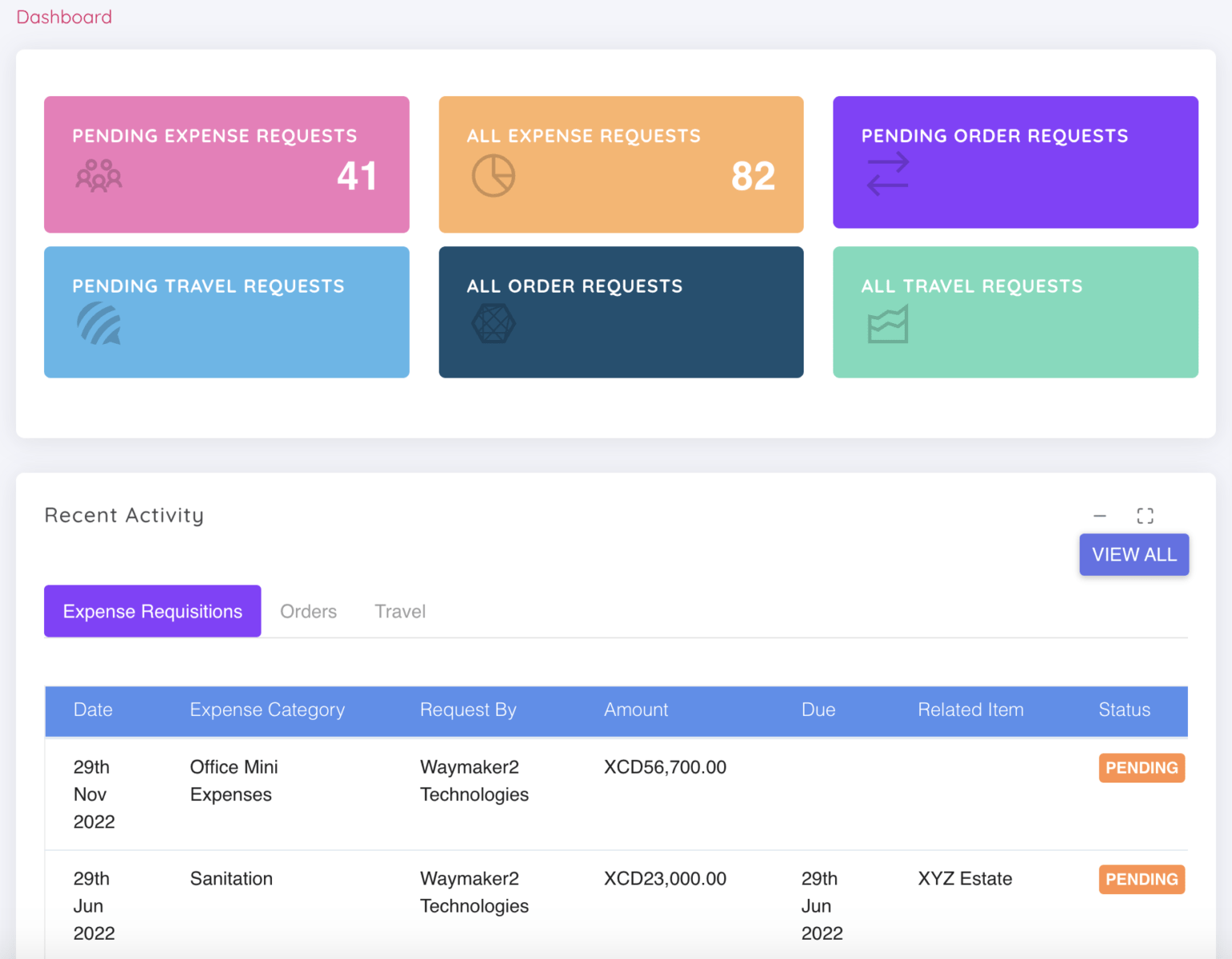Click the swap arrows icon in Pending Order Requests

[x=888, y=174]
